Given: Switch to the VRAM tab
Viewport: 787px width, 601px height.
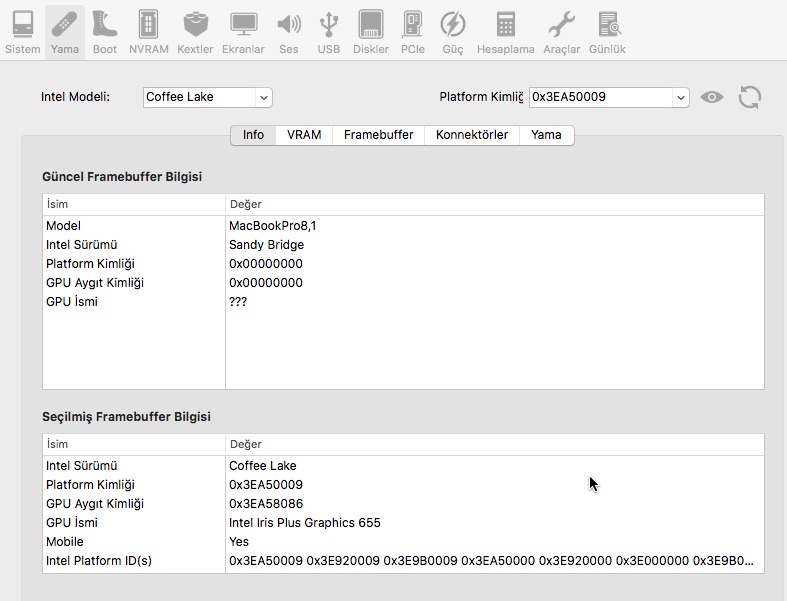Looking at the screenshot, I should pos(304,135).
